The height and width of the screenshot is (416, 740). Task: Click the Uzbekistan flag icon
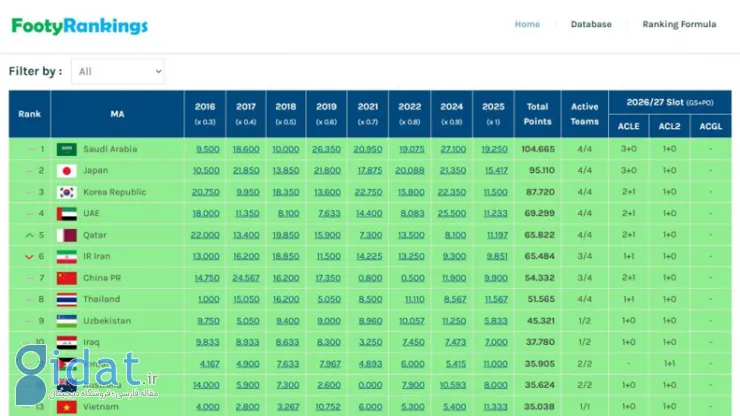pos(67,321)
